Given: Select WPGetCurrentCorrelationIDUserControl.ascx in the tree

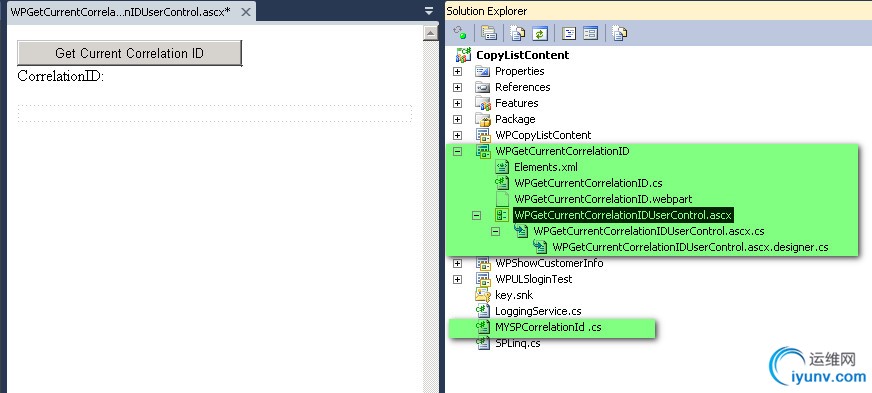Looking at the screenshot, I should [623, 215].
